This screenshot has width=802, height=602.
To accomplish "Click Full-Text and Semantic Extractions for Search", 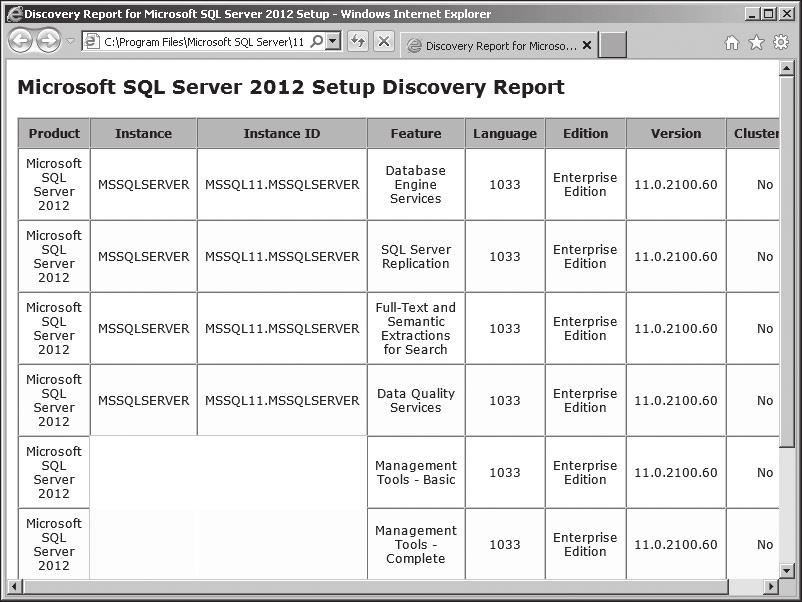I will click(416, 329).
